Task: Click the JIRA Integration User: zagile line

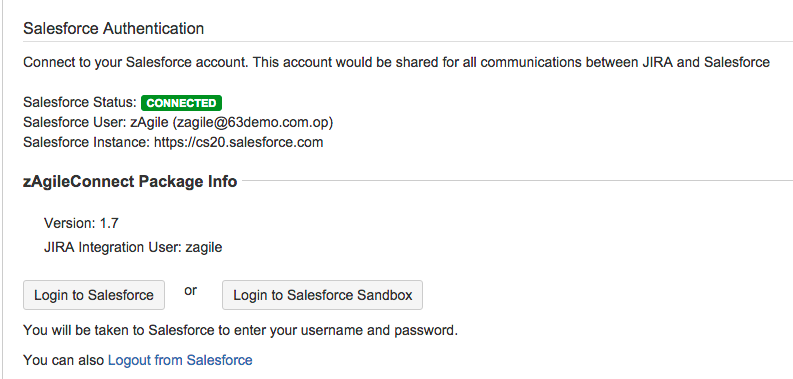Action: click(133, 247)
